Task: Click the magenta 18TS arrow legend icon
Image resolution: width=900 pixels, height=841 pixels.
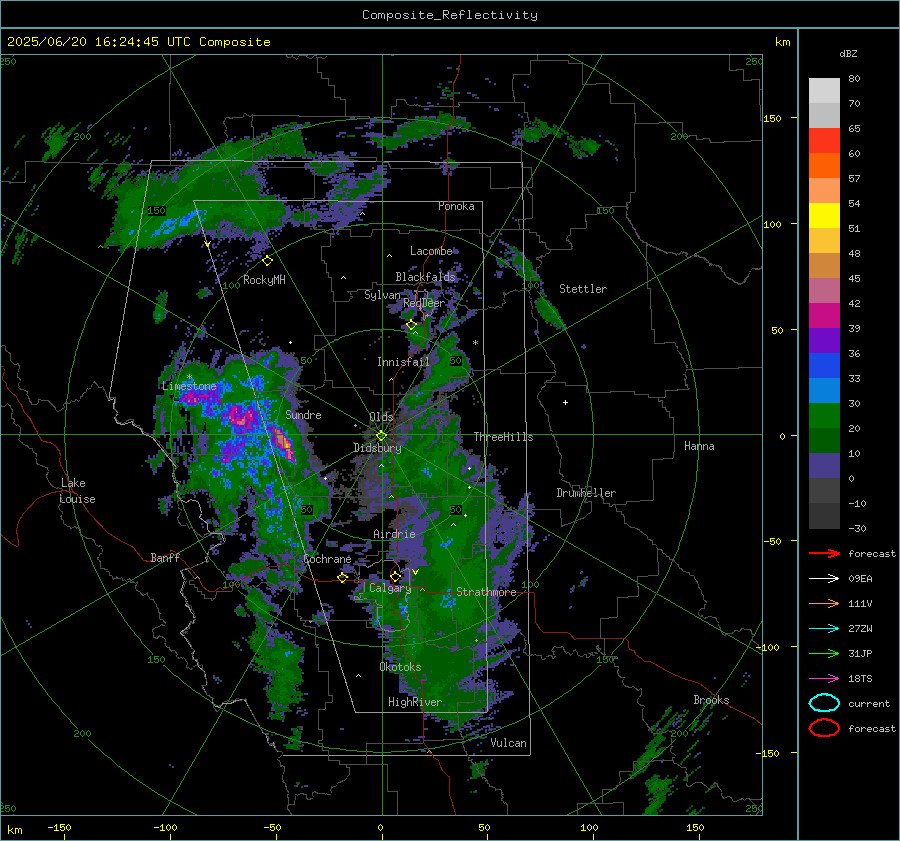Action: (x=824, y=679)
